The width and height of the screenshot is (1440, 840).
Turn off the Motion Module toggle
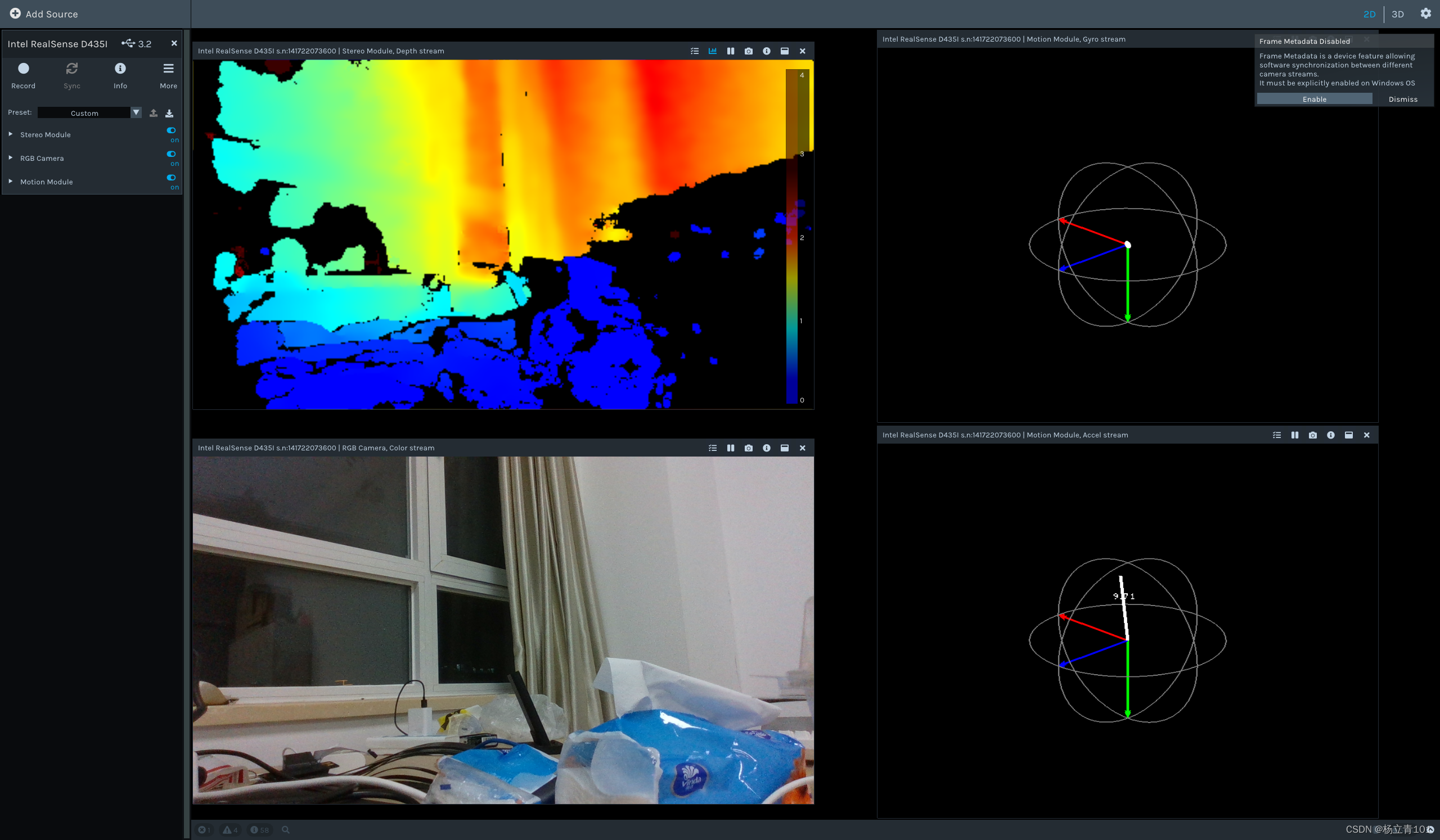click(x=171, y=178)
